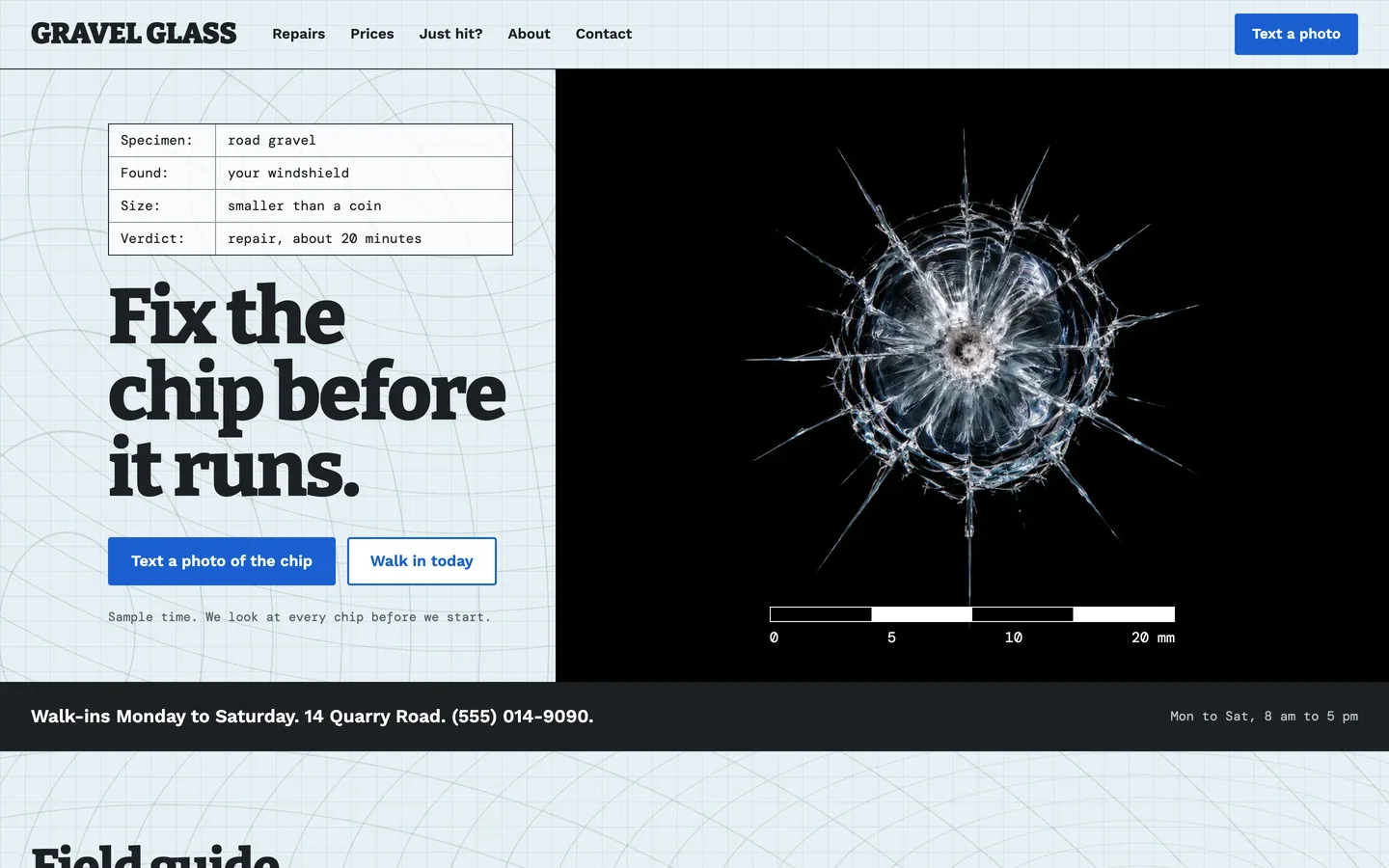Open the Repairs nav link
1389x868 pixels.
pyautogui.click(x=298, y=34)
